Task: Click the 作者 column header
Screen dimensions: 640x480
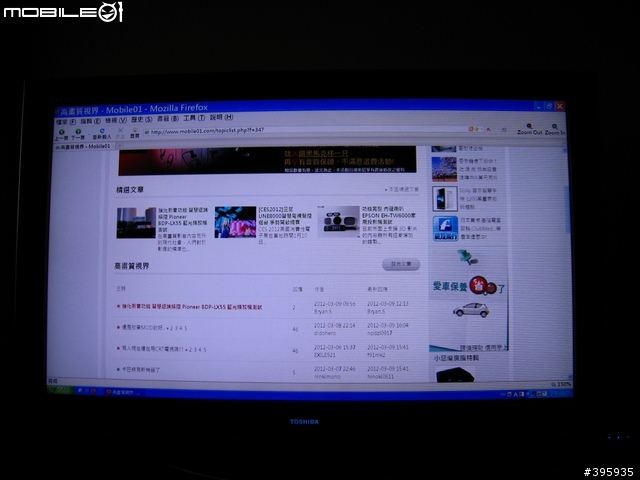Action: pos(319,289)
